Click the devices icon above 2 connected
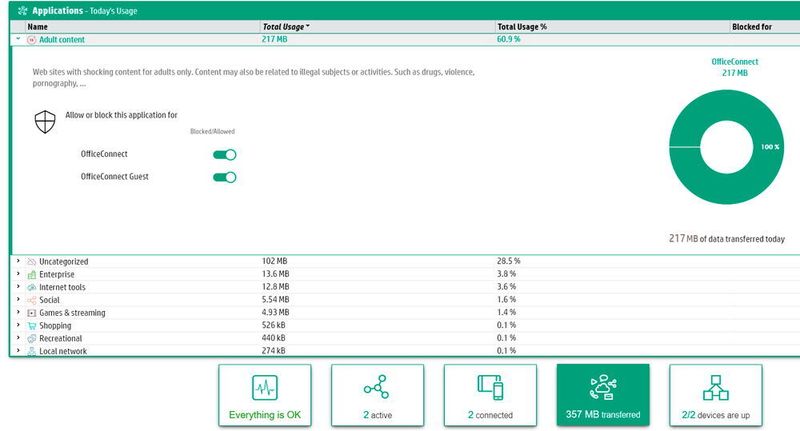 point(490,387)
